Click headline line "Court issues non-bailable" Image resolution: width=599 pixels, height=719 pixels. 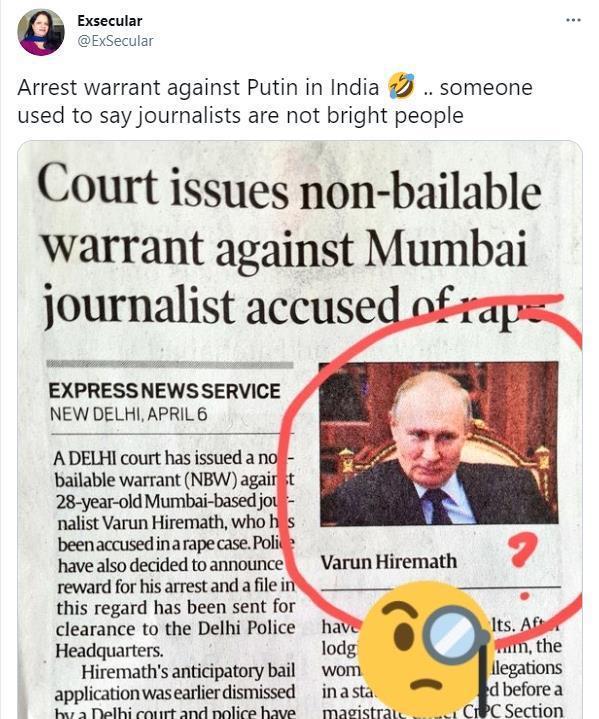[x=289, y=189]
